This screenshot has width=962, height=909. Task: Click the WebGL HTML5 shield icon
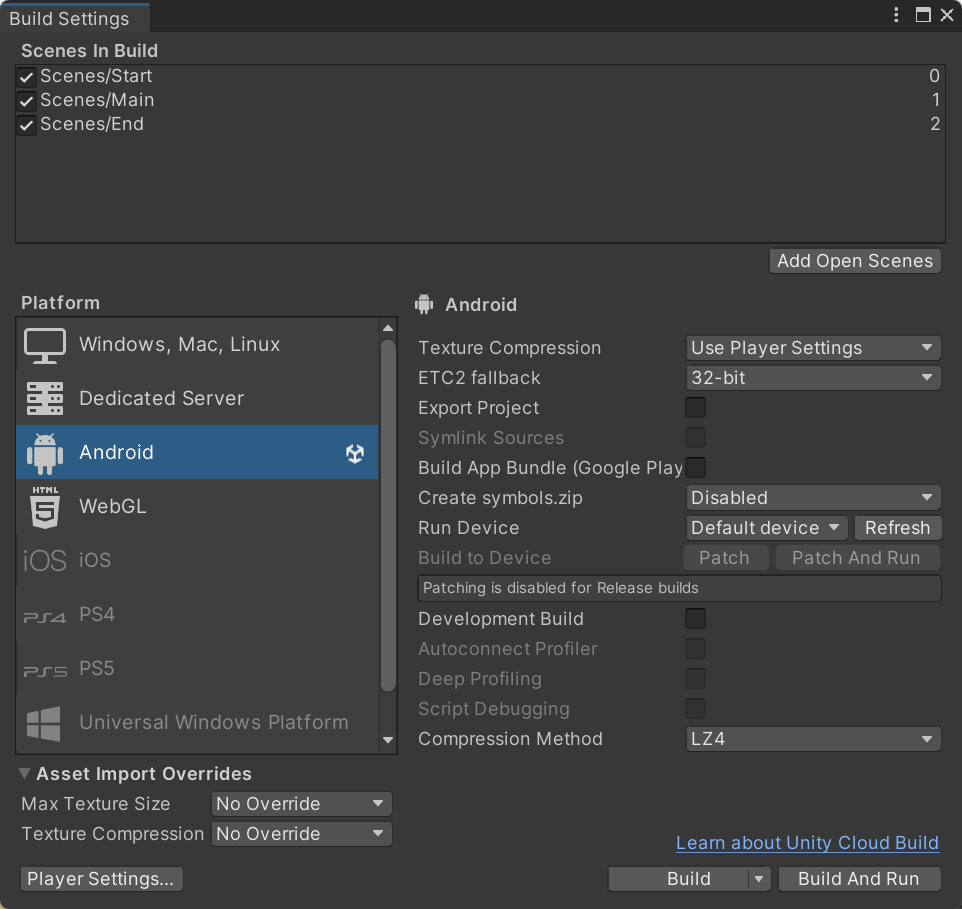tap(44, 507)
